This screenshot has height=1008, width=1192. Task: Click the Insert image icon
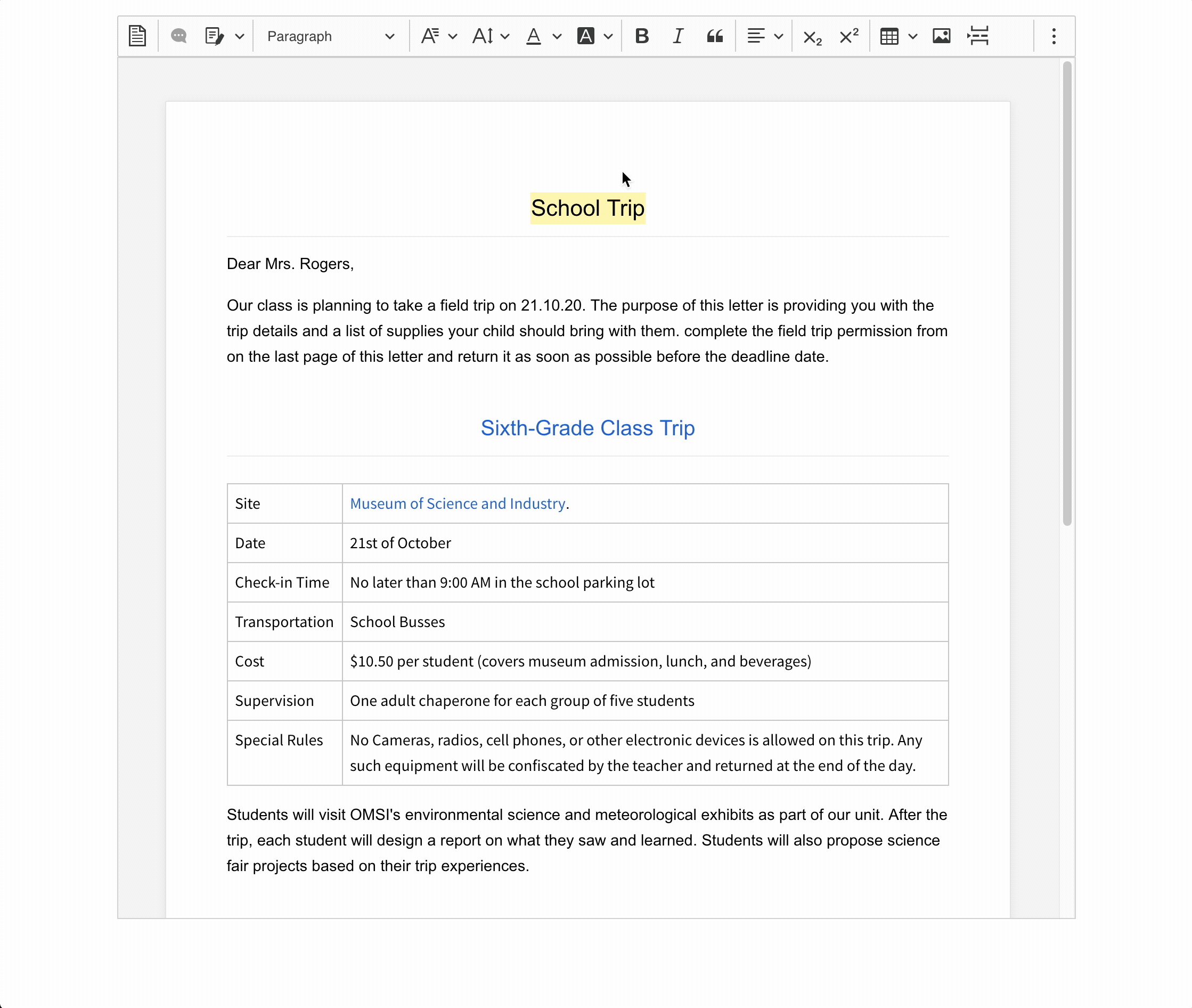[940, 36]
